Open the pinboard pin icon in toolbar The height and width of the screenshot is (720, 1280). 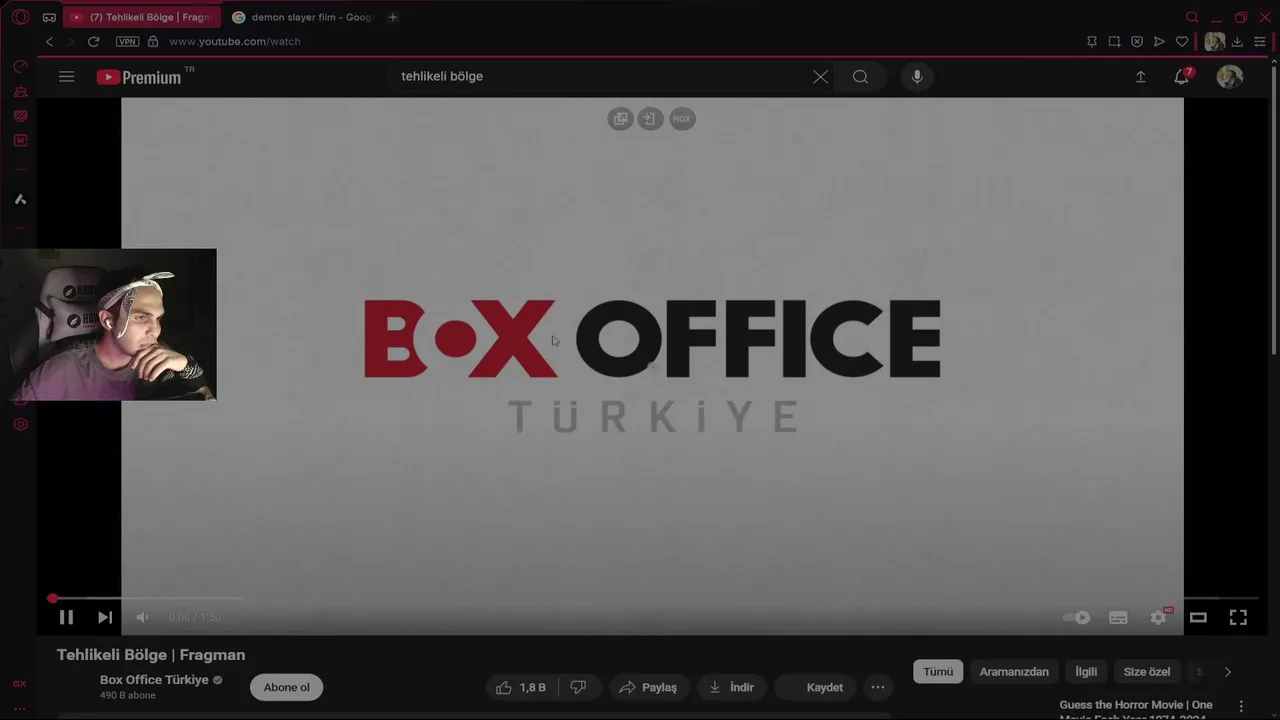pyautogui.click(x=1092, y=41)
